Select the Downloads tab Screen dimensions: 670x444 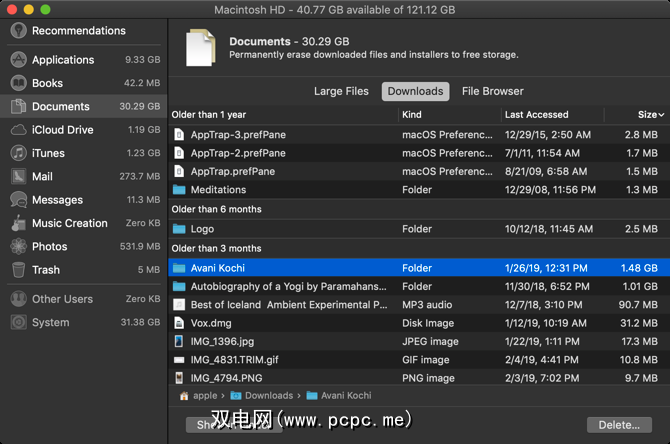pos(415,92)
